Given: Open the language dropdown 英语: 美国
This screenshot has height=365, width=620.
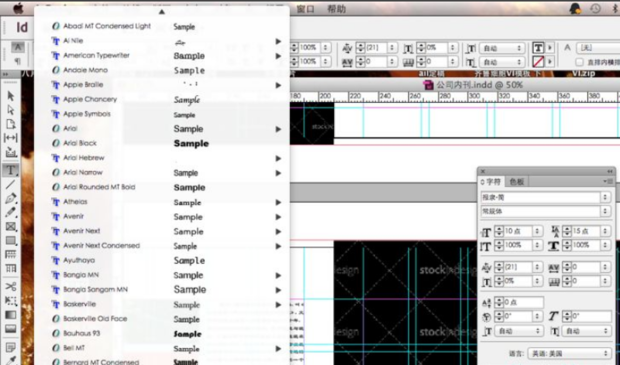Looking at the screenshot, I should pos(568,353).
